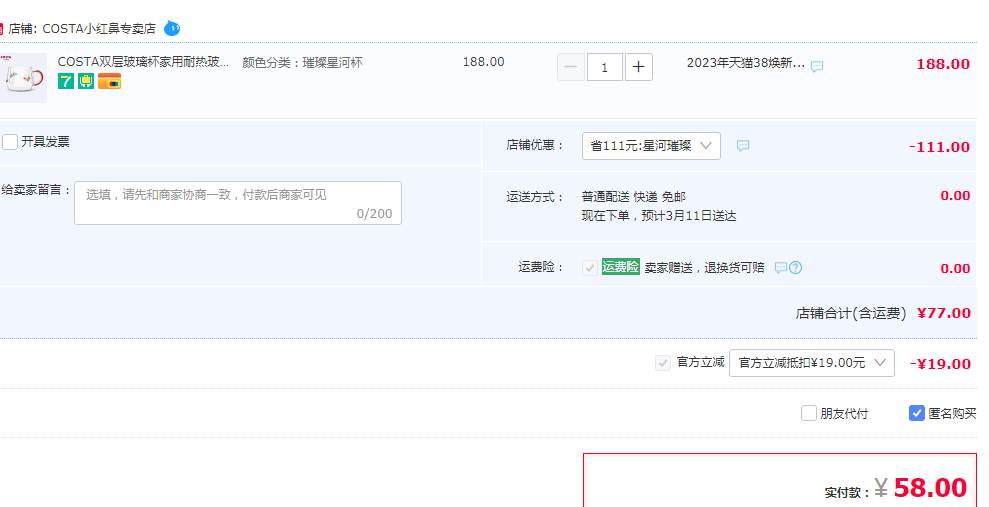
Task: Click the -111.00 discount amount
Action: 939,147
